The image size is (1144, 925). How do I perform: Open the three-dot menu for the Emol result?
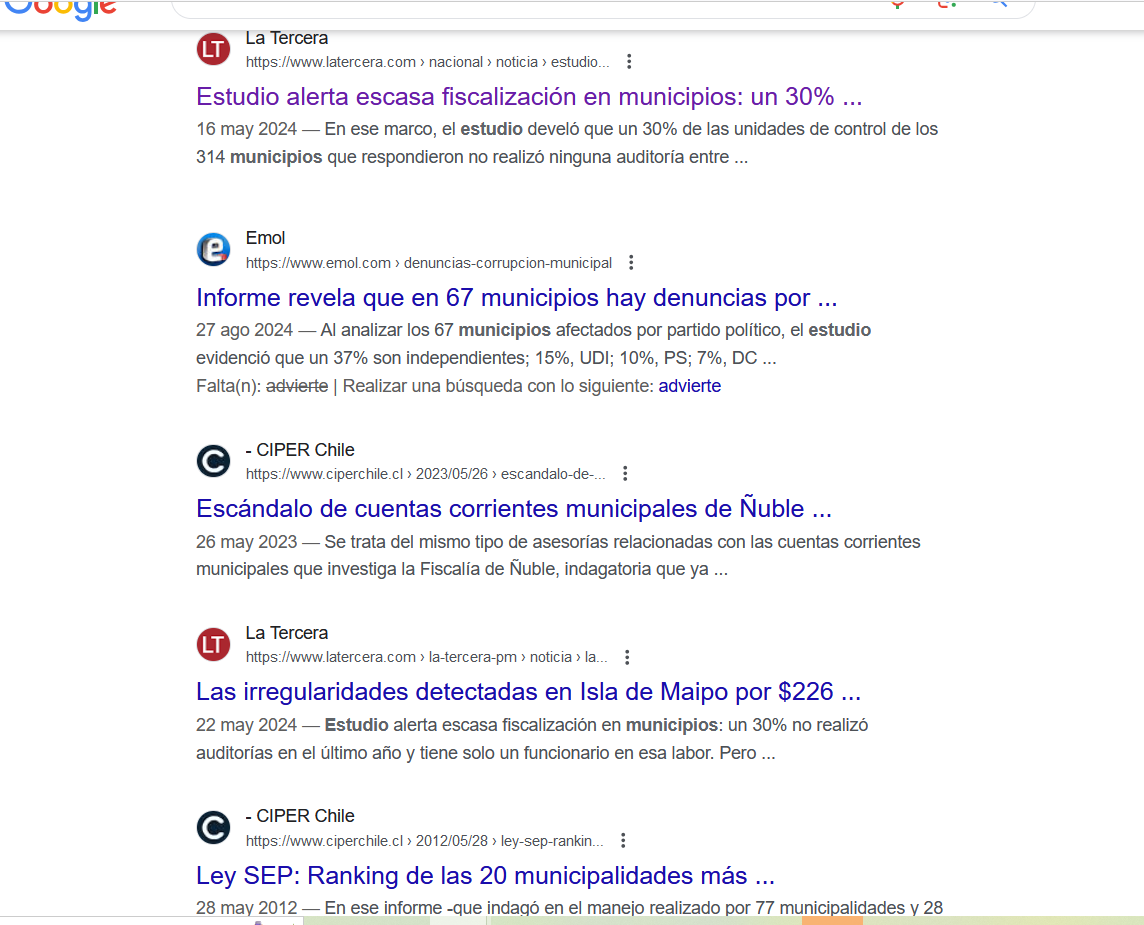click(x=631, y=263)
